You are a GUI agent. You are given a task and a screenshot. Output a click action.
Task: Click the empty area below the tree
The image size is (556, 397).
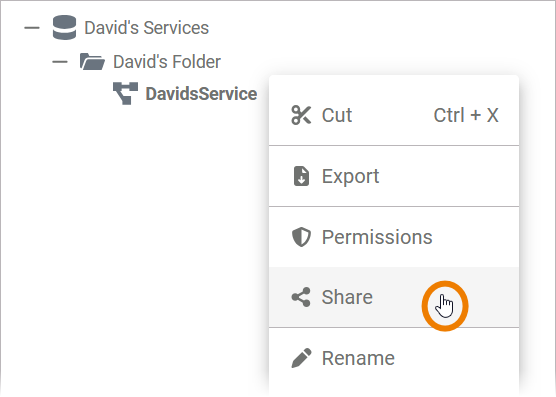tap(135, 248)
